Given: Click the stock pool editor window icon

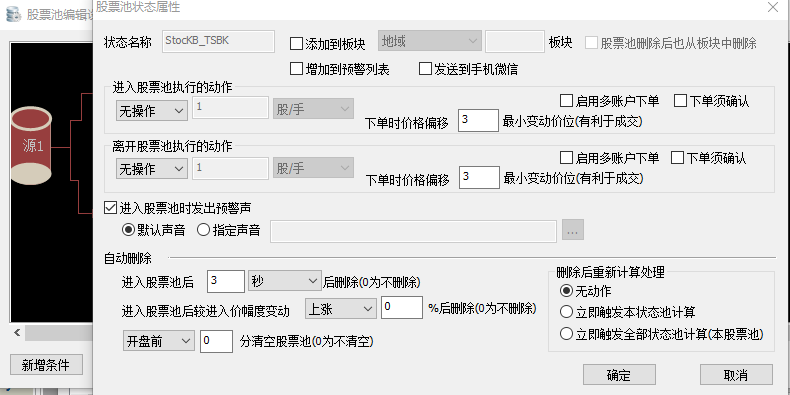Looking at the screenshot, I should click(13, 14).
